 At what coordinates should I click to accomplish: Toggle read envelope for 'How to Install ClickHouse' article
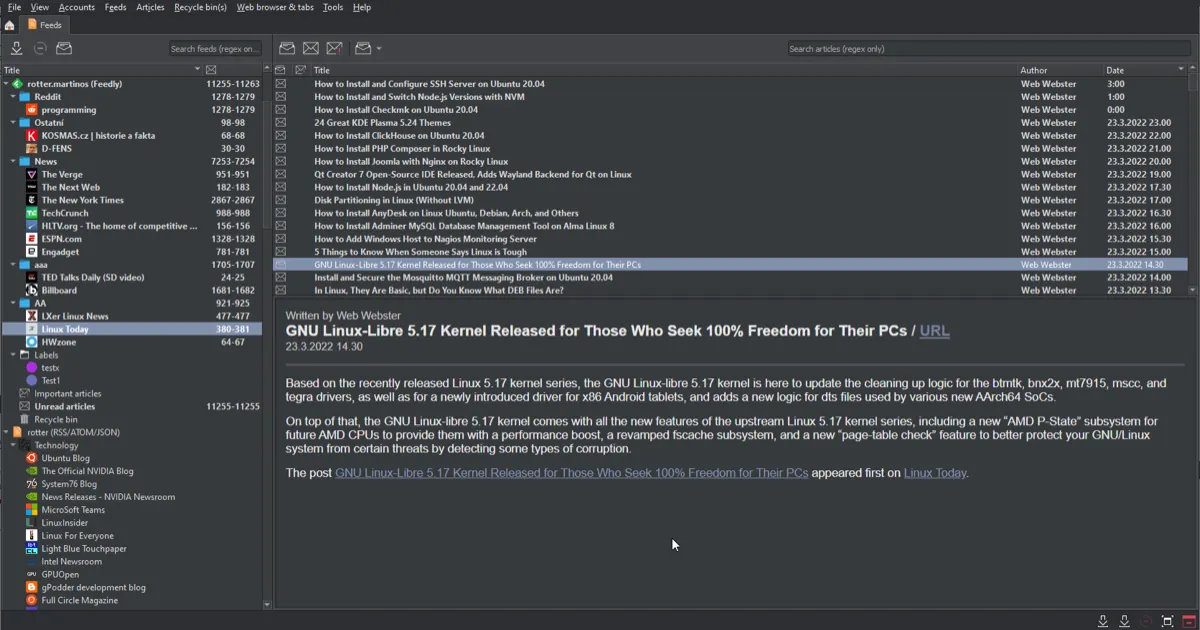pyautogui.click(x=280, y=135)
